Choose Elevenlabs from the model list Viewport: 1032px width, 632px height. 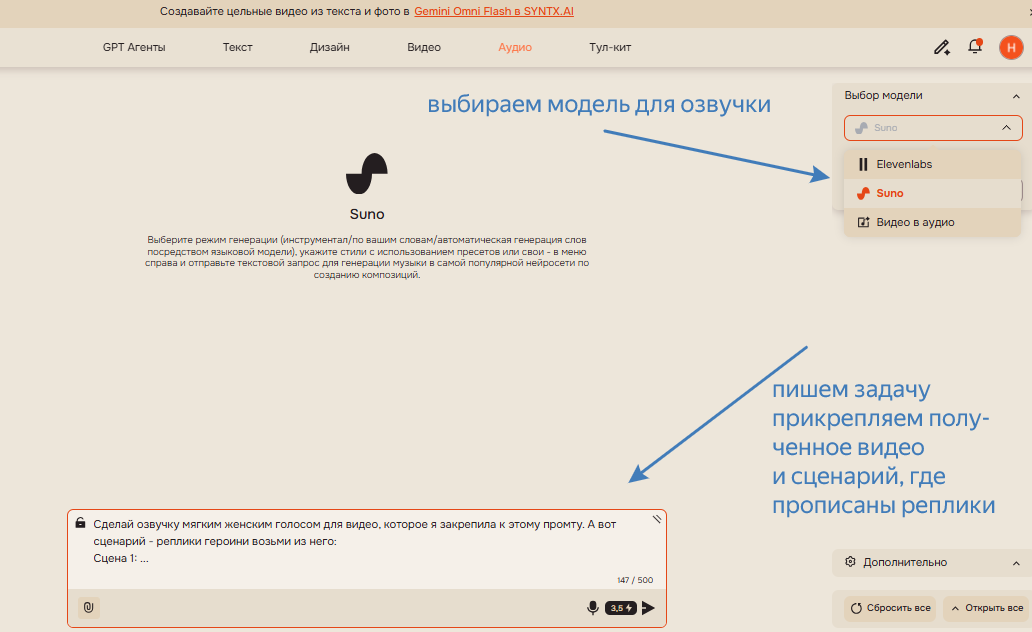point(932,165)
